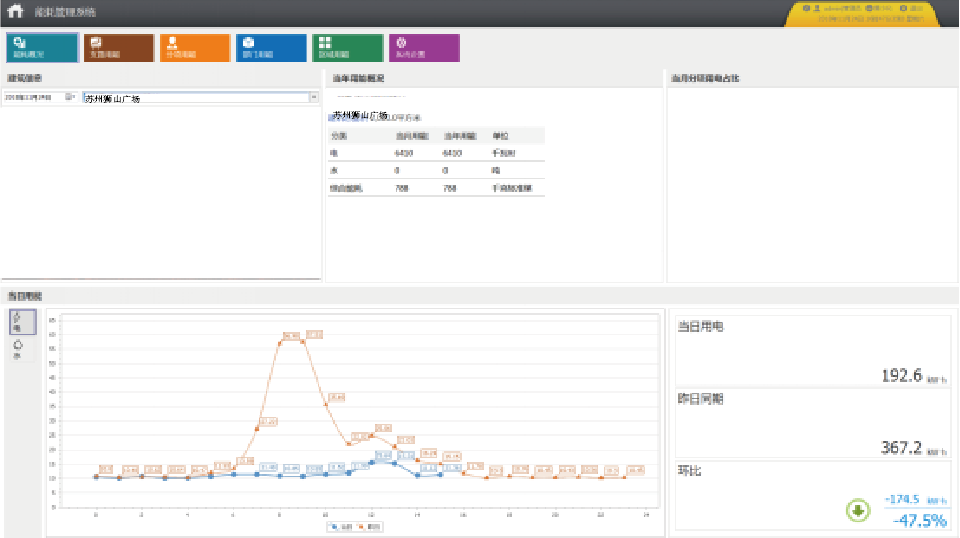The width and height of the screenshot is (960, 538).
Task: Expand the building dropdown arrow
Action: 314,98
